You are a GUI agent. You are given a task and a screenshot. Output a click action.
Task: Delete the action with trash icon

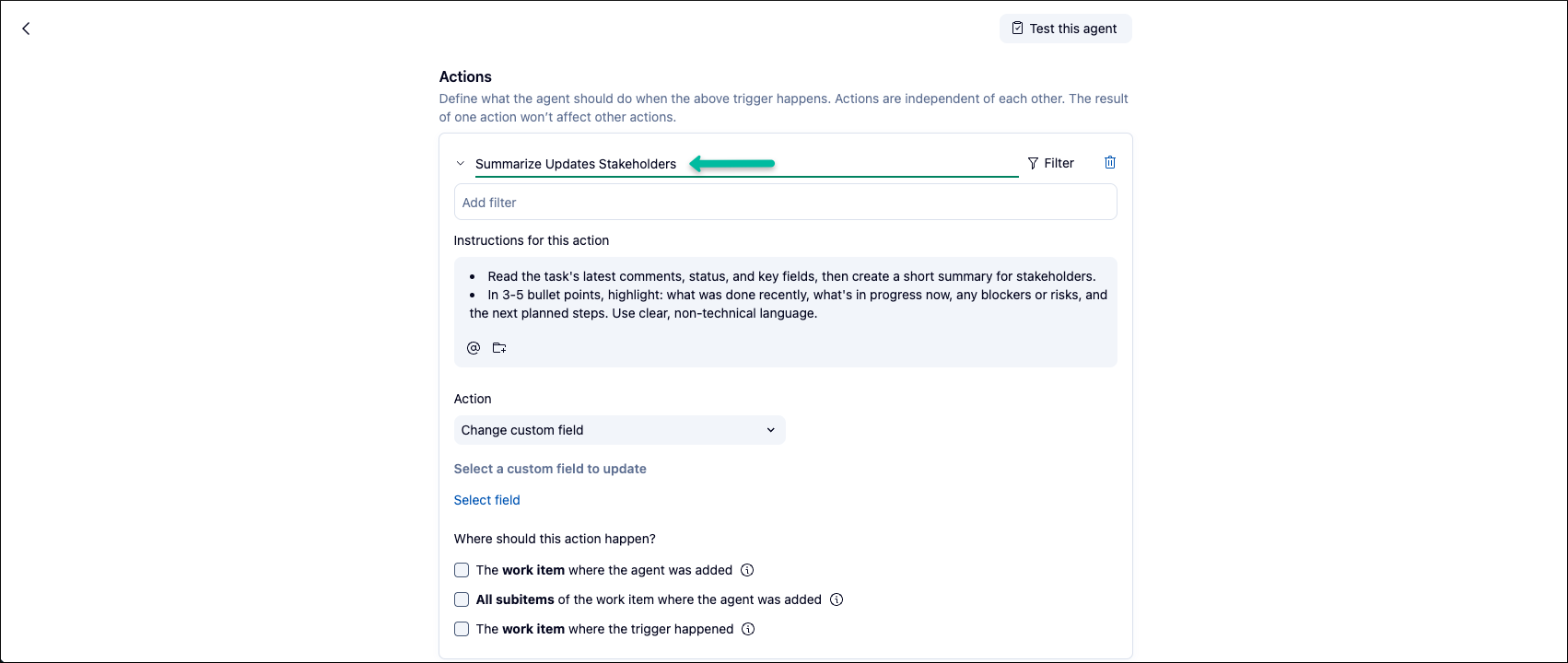1110,163
